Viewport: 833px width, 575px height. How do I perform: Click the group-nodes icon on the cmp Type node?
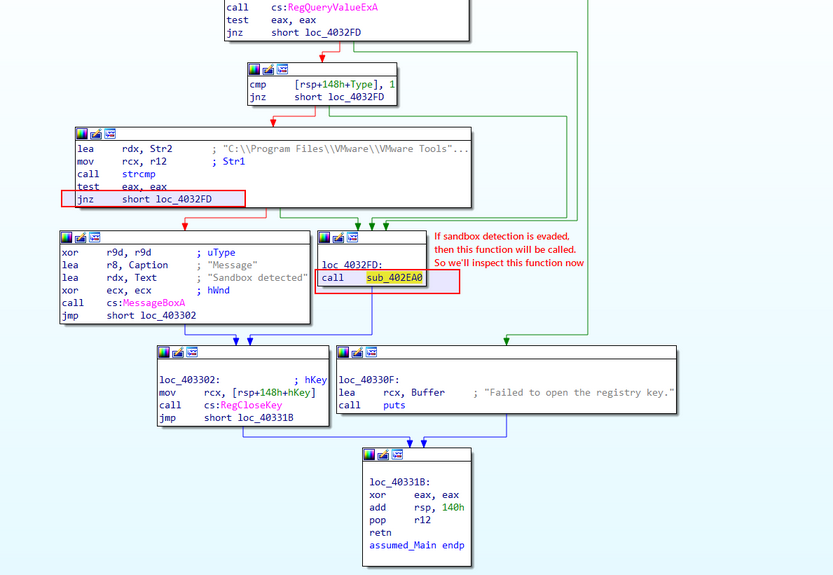point(283,69)
